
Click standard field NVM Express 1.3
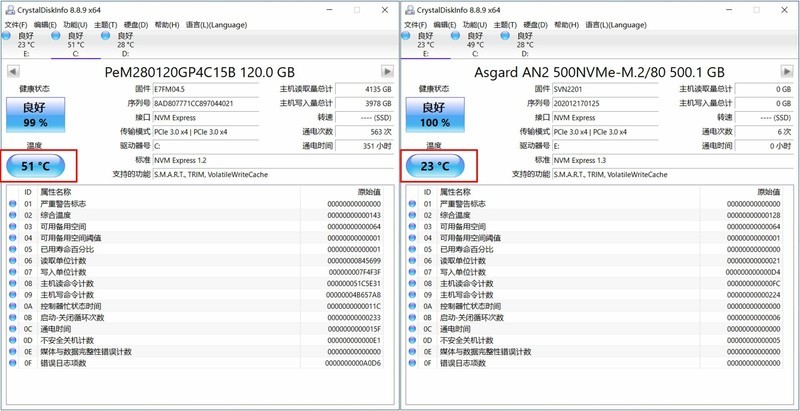click(673, 160)
